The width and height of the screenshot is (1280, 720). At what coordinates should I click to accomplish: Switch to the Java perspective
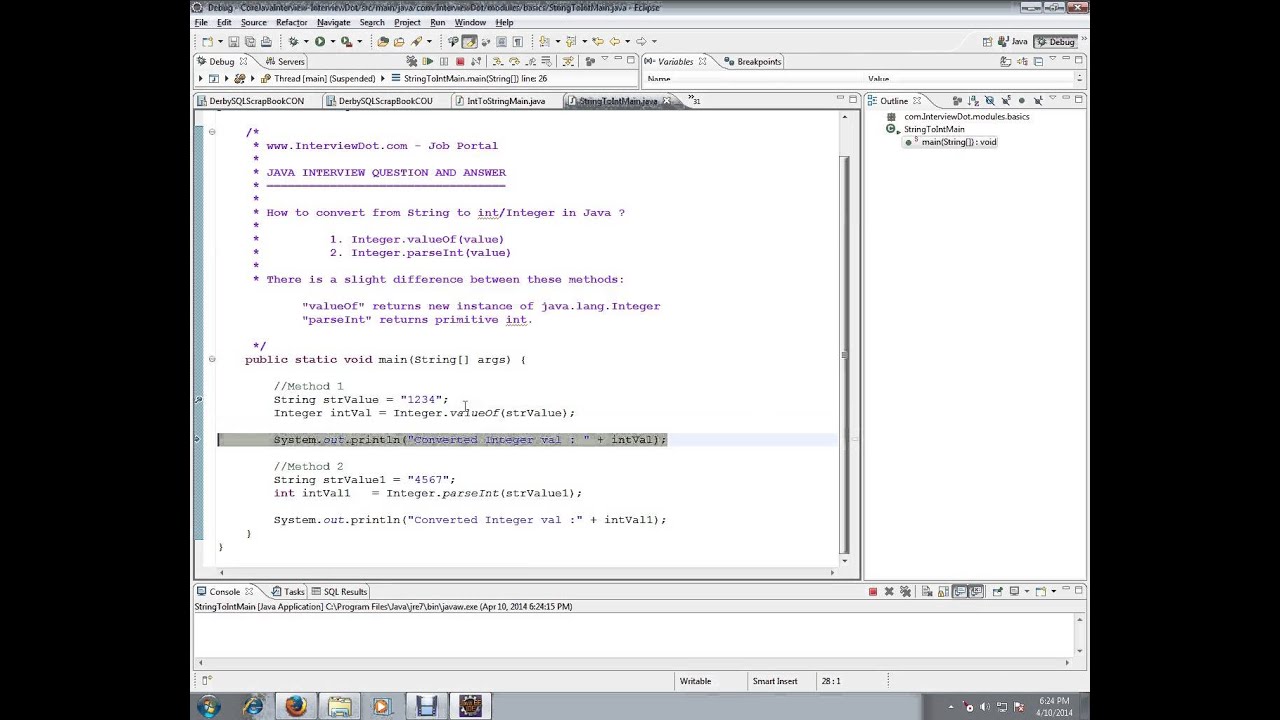tap(1012, 42)
